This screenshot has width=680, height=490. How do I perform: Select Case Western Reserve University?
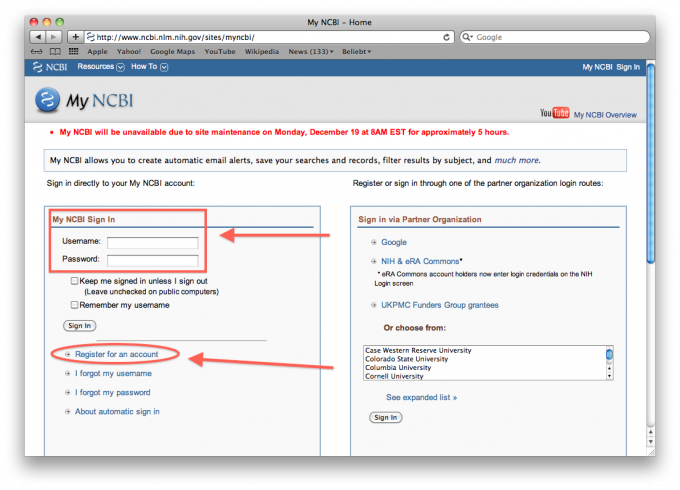click(x=418, y=350)
